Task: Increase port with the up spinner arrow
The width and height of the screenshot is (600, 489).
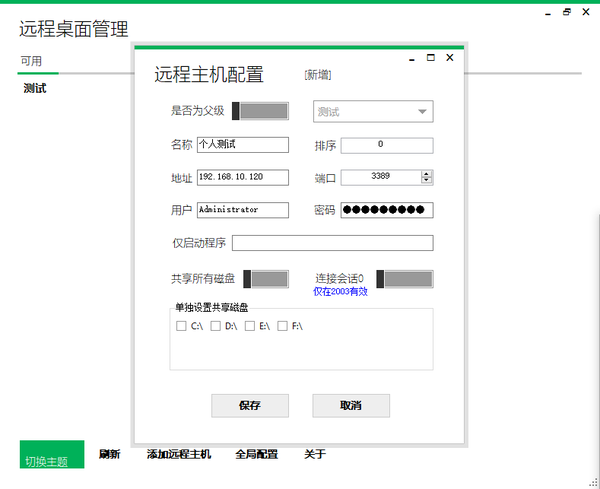Action: (x=426, y=174)
